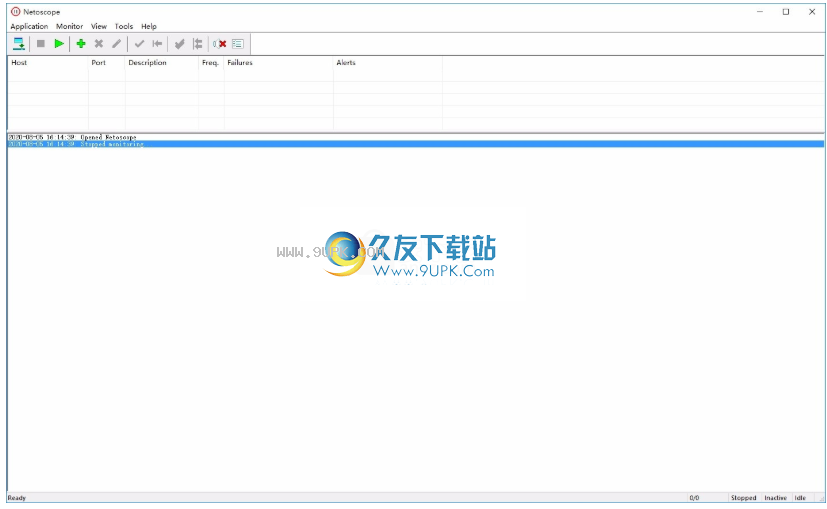Click the double-arrow reset all toolbar icon
Screen dimensions: 827x509
pos(198,44)
